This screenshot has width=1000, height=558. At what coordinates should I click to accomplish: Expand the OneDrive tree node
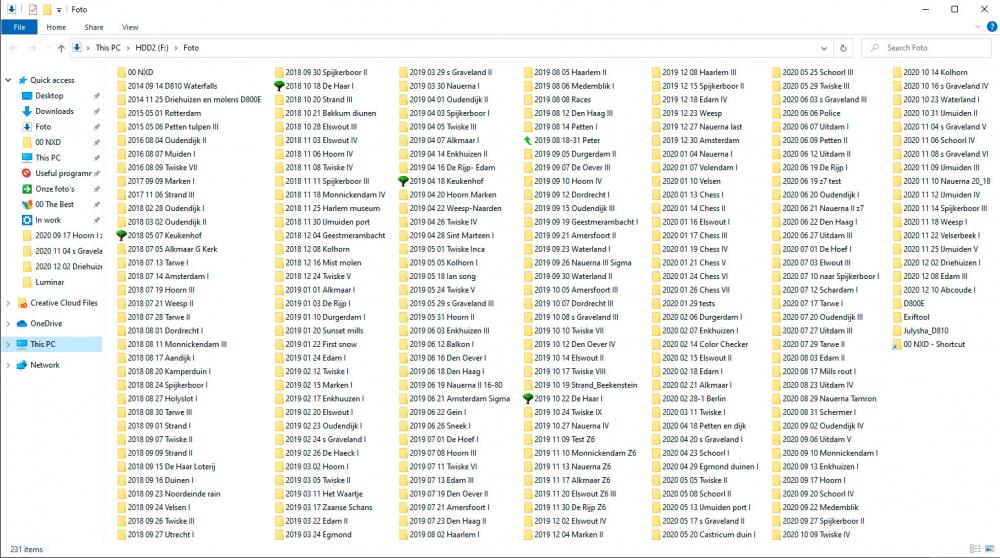pyautogui.click(x=8, y=324)
